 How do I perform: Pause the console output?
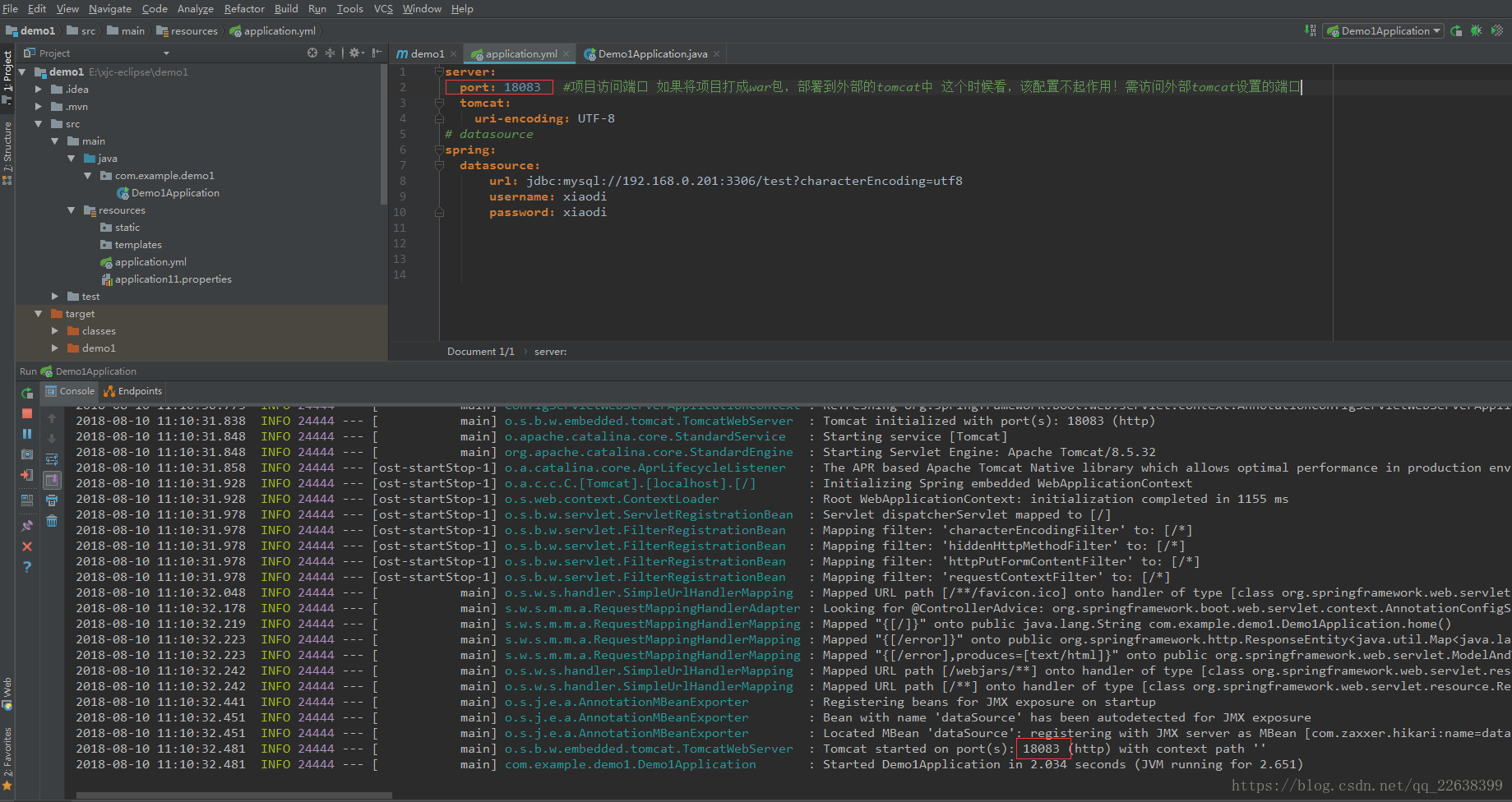pyautogui.click(x=27, y=434)
